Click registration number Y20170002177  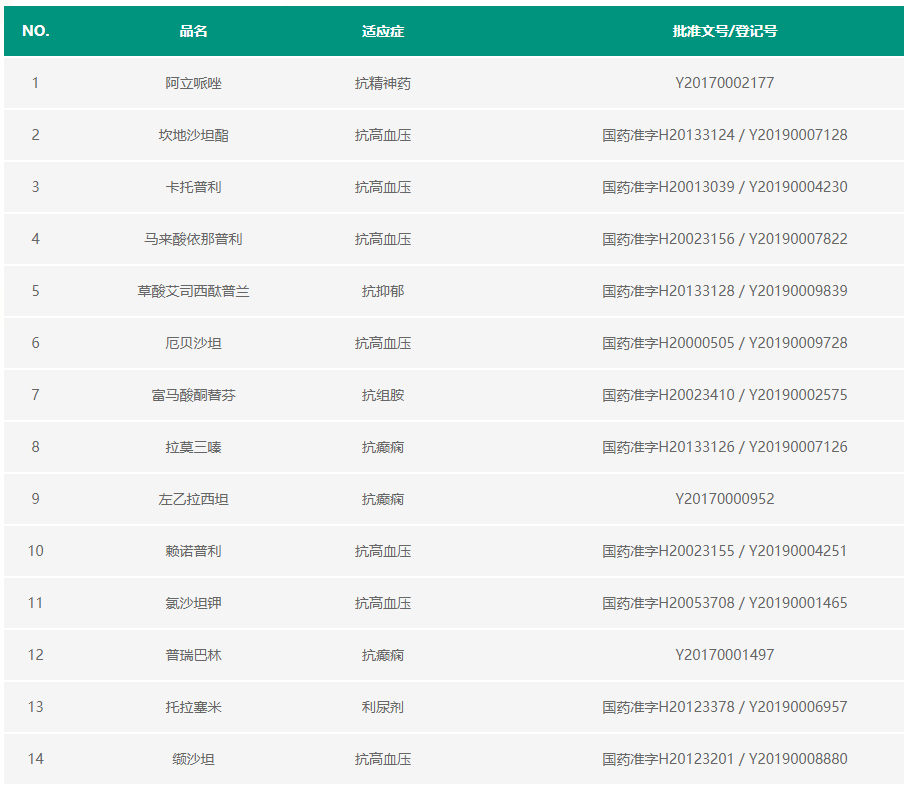[x=724, y=83]
